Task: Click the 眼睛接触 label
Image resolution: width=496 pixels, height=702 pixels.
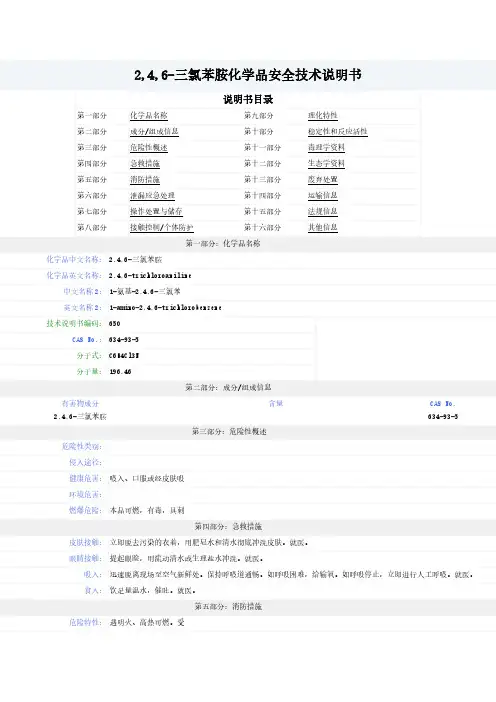Action: [x=86, y=559]
